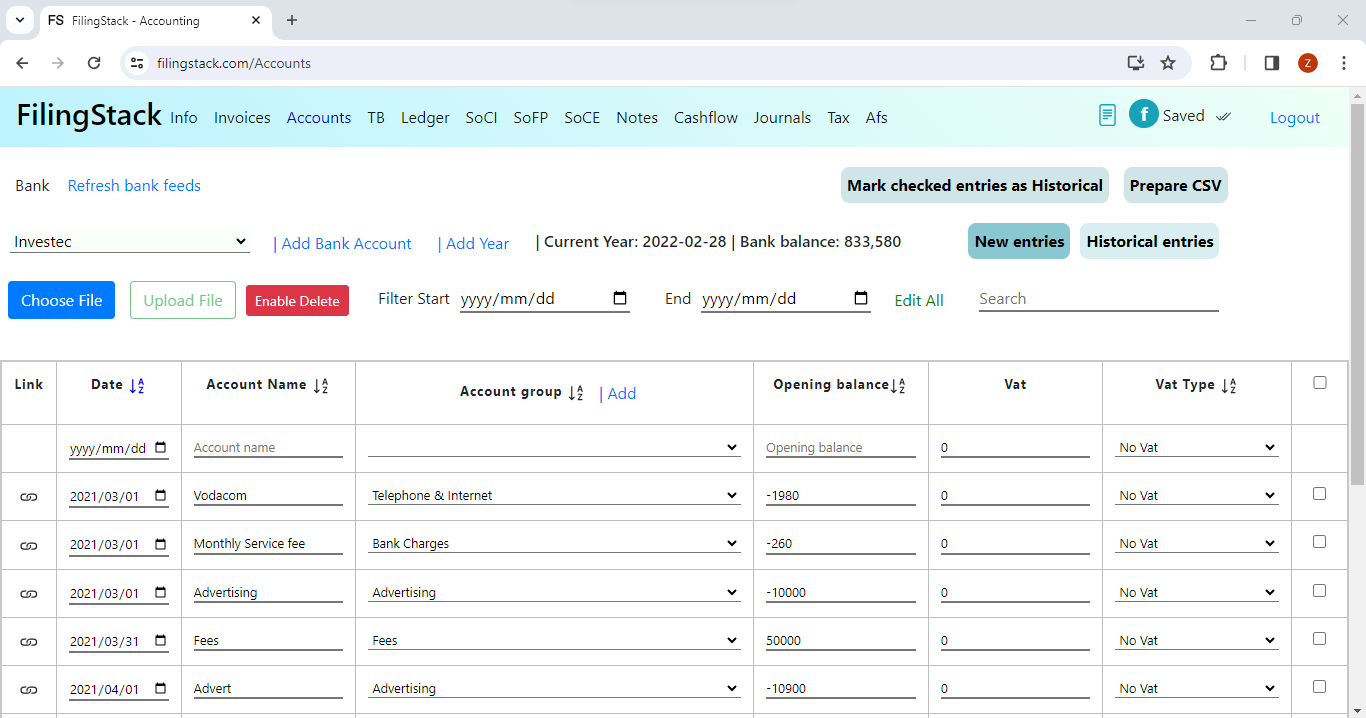Bookmark the page with the browser star icon
Viewport: 1366px width, 718px height.
point(1168,62)
